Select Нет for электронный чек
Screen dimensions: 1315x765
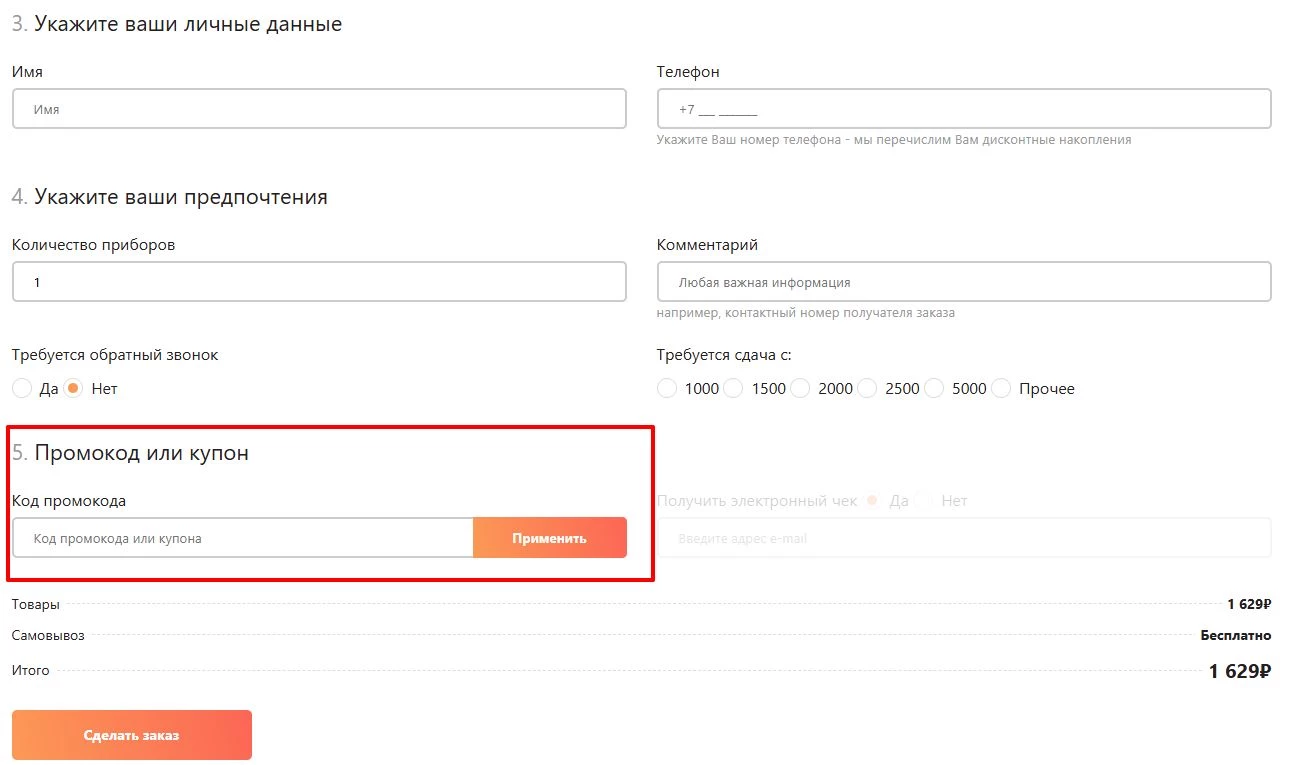925,501
